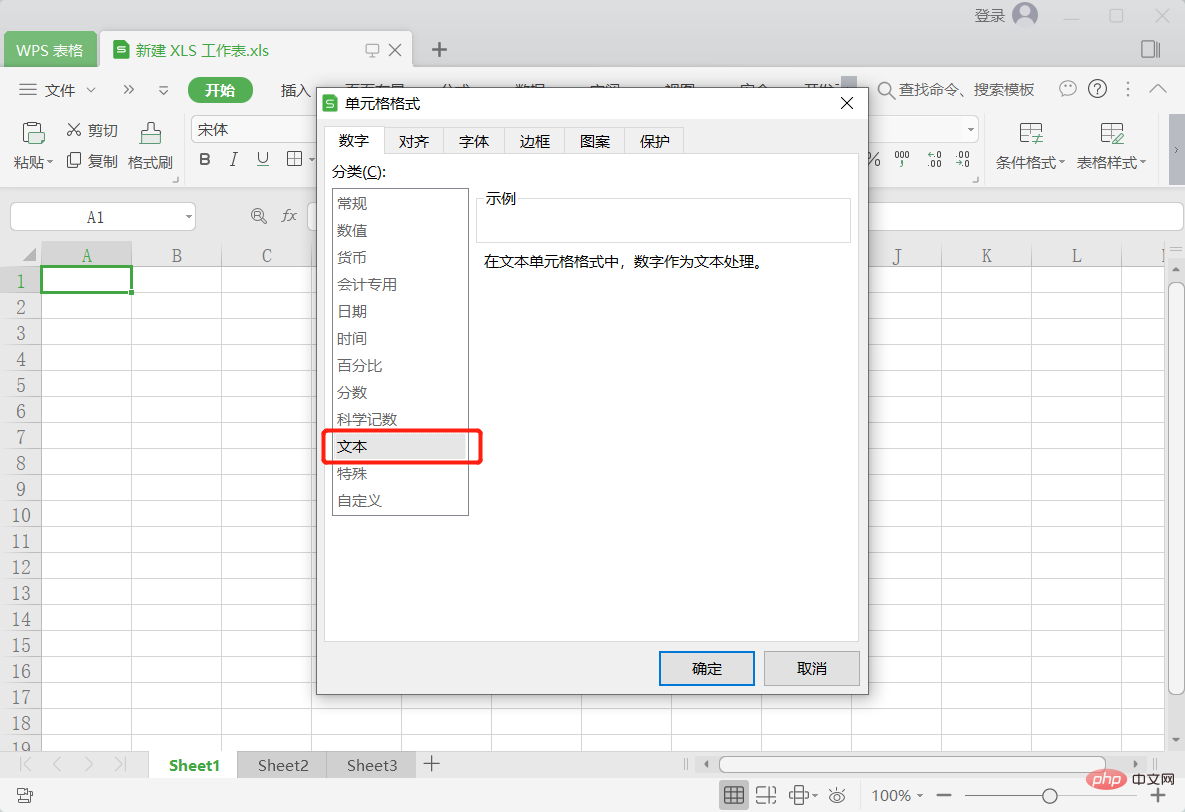The height and width of the screenshot is (812, 1185).
Task: Click the Paste clipboard icon
Action: [x=32, y=133]
